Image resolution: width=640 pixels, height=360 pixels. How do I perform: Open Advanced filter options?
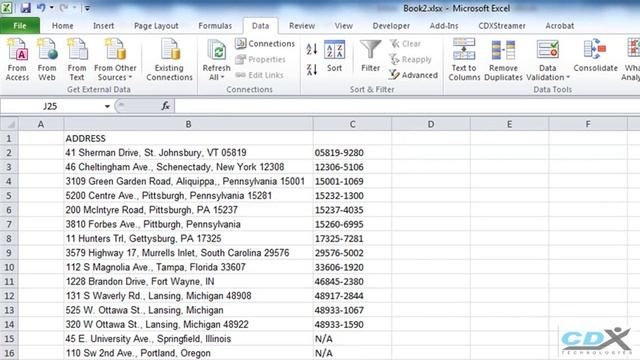click(413, 75)
